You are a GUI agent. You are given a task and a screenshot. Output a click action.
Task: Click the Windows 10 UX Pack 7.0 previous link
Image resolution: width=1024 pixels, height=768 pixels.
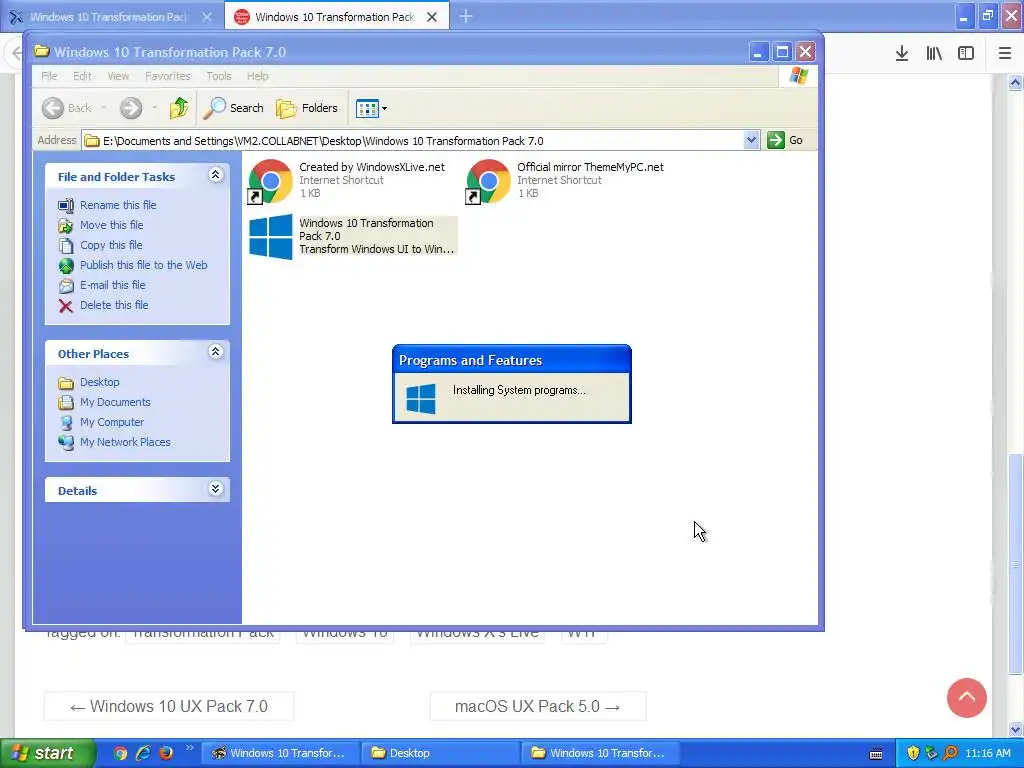coord(169,707)
